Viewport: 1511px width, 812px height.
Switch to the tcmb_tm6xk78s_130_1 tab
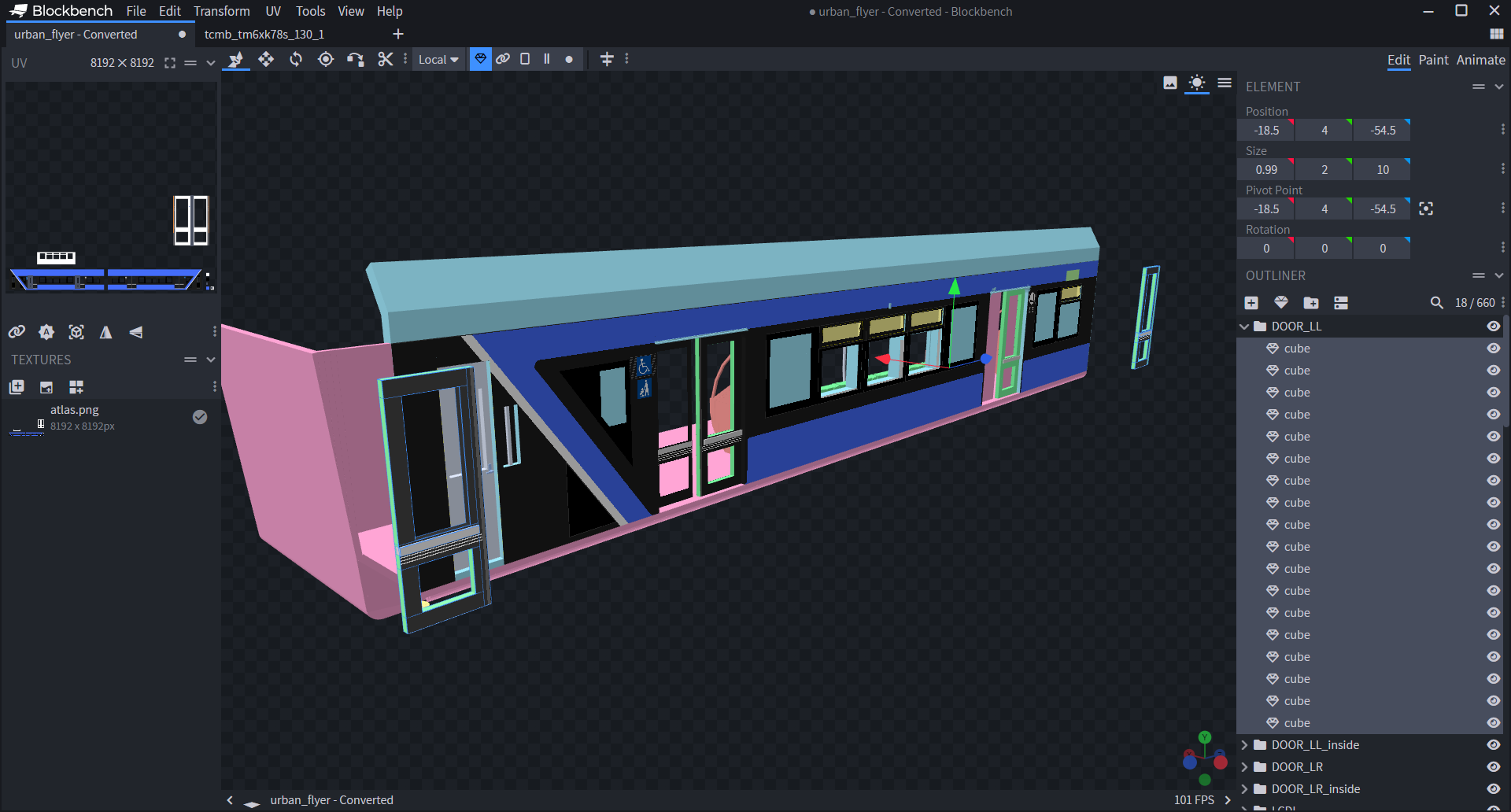[x=264, y=34]
